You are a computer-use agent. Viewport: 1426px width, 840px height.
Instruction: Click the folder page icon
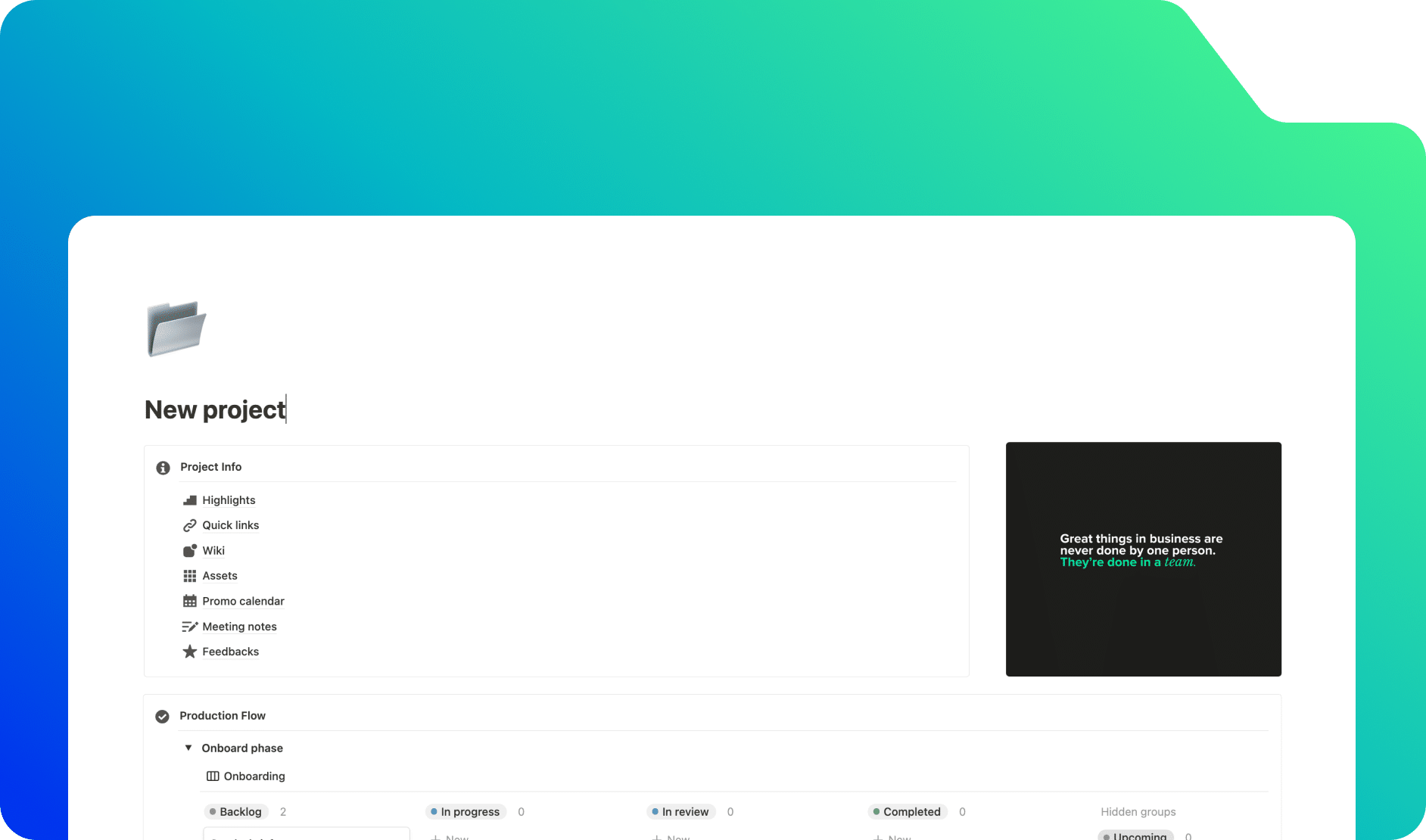(176, 328)
